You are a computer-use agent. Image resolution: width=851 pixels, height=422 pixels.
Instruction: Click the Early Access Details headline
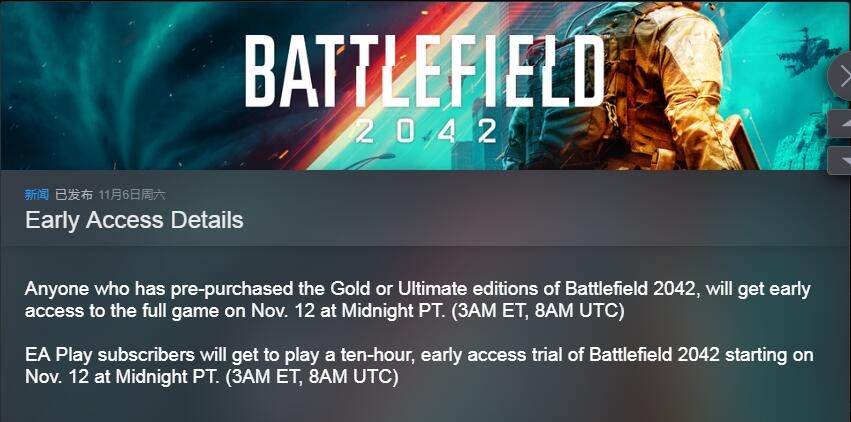[x=134, y=220]
